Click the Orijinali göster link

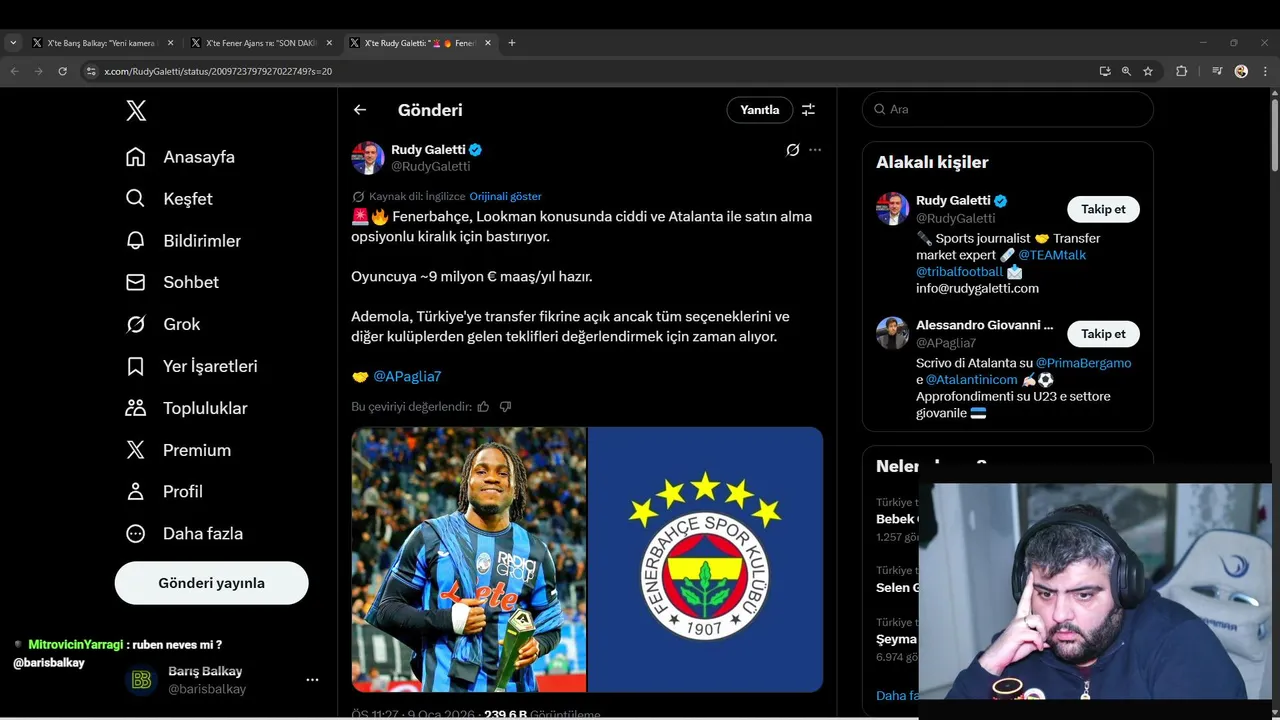pos(505,197)
